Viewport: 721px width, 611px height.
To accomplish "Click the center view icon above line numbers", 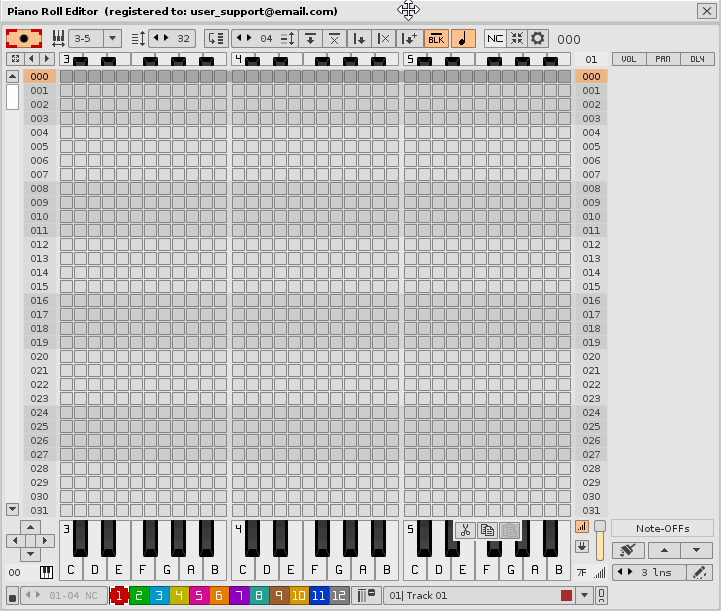I will 15,59.
